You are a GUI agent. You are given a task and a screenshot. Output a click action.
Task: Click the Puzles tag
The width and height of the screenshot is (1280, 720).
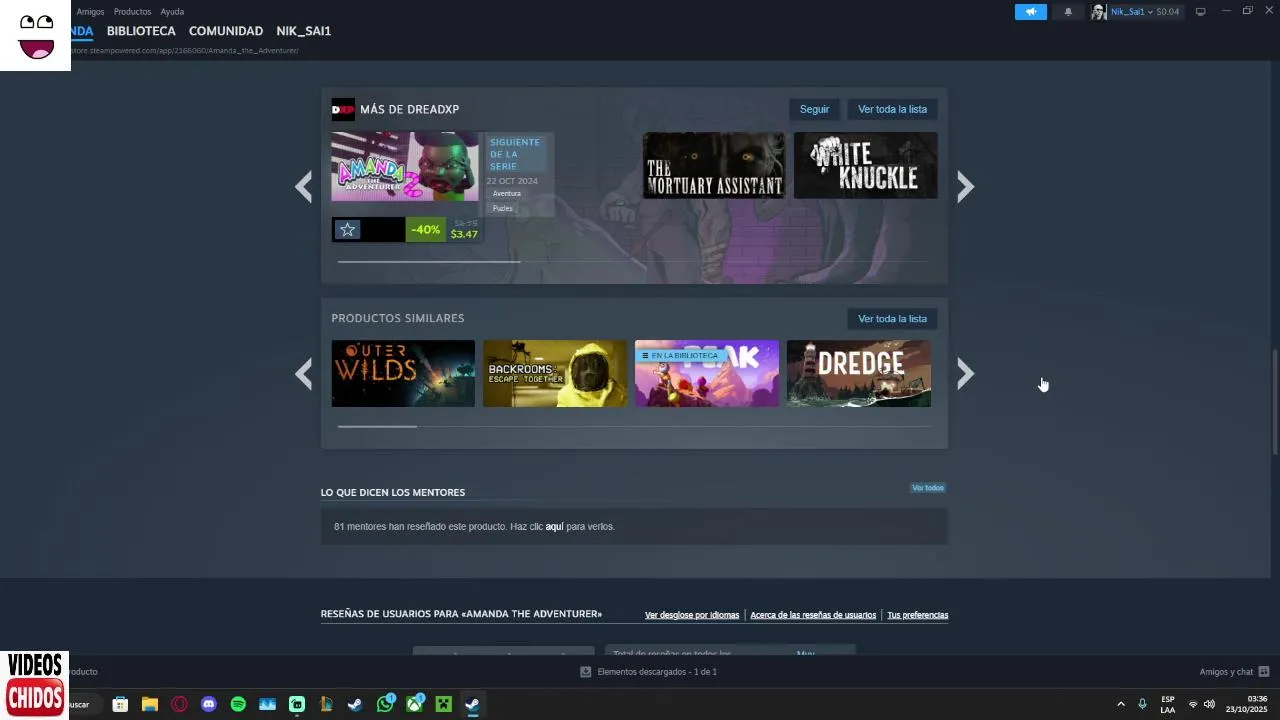tap(503, 208)
